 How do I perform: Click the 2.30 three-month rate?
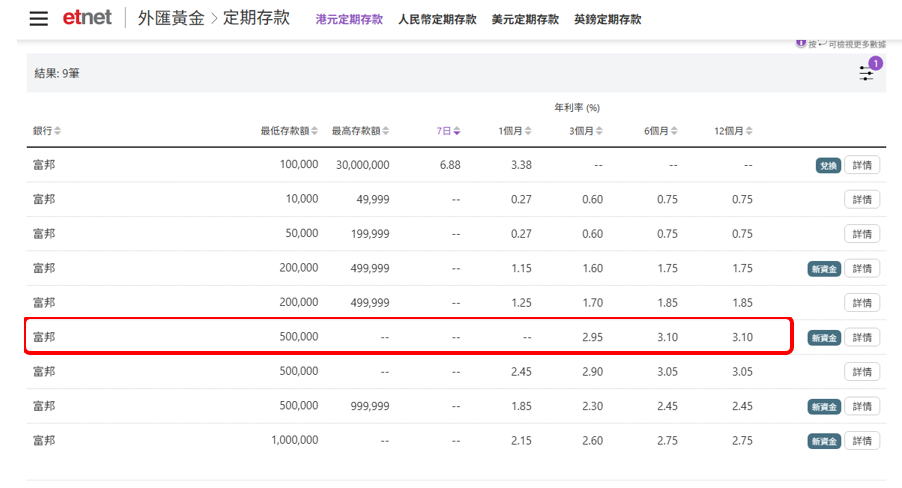[x=593, y=406]
